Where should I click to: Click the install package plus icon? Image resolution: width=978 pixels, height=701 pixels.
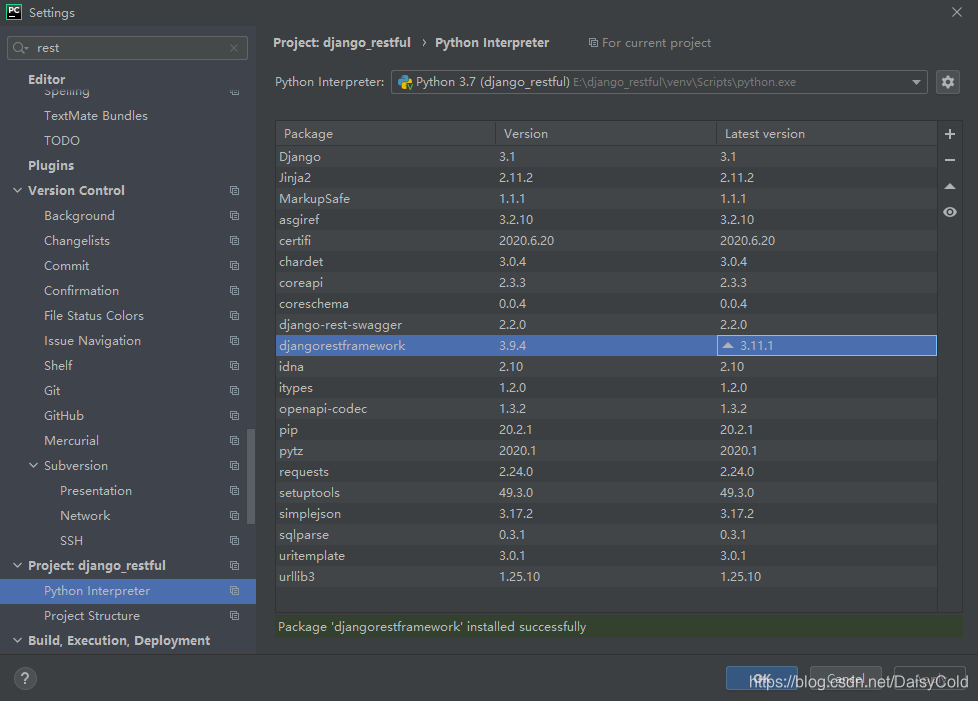coord(949,134)
